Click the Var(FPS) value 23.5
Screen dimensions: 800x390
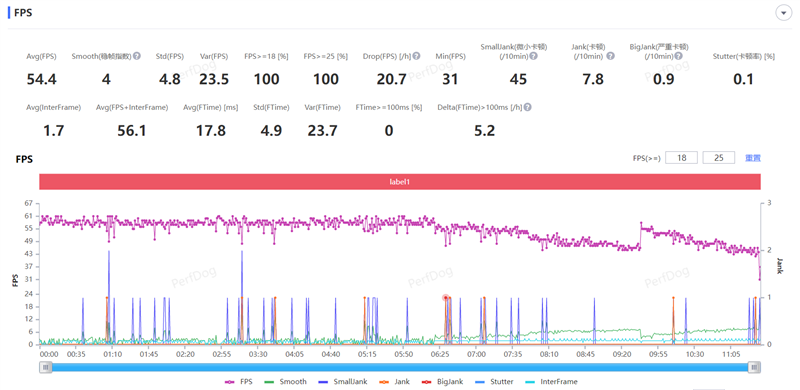click(x=214, y=79)
